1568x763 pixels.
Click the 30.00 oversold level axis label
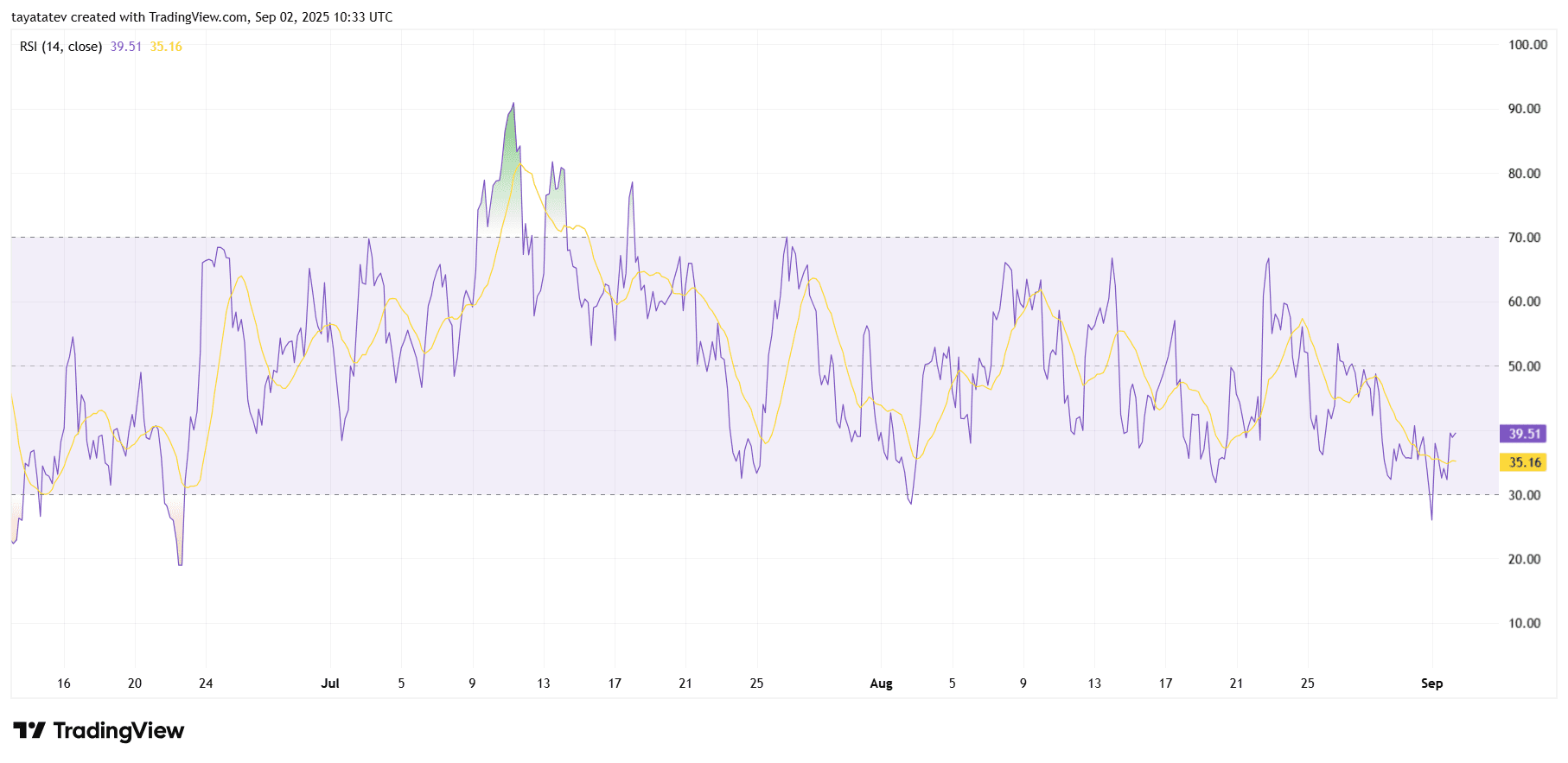1524,495
